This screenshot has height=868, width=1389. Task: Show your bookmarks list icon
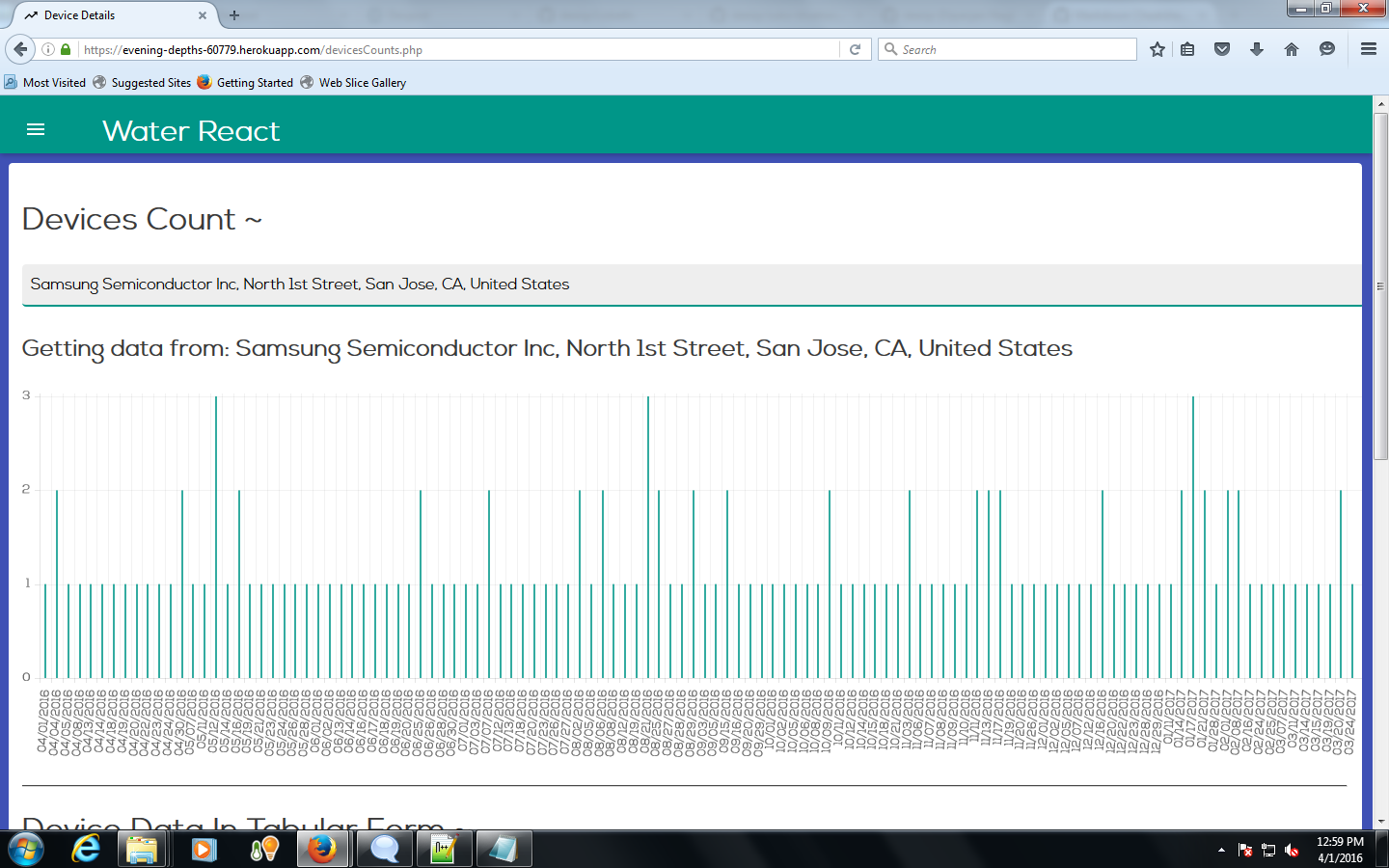point(1187,49)
